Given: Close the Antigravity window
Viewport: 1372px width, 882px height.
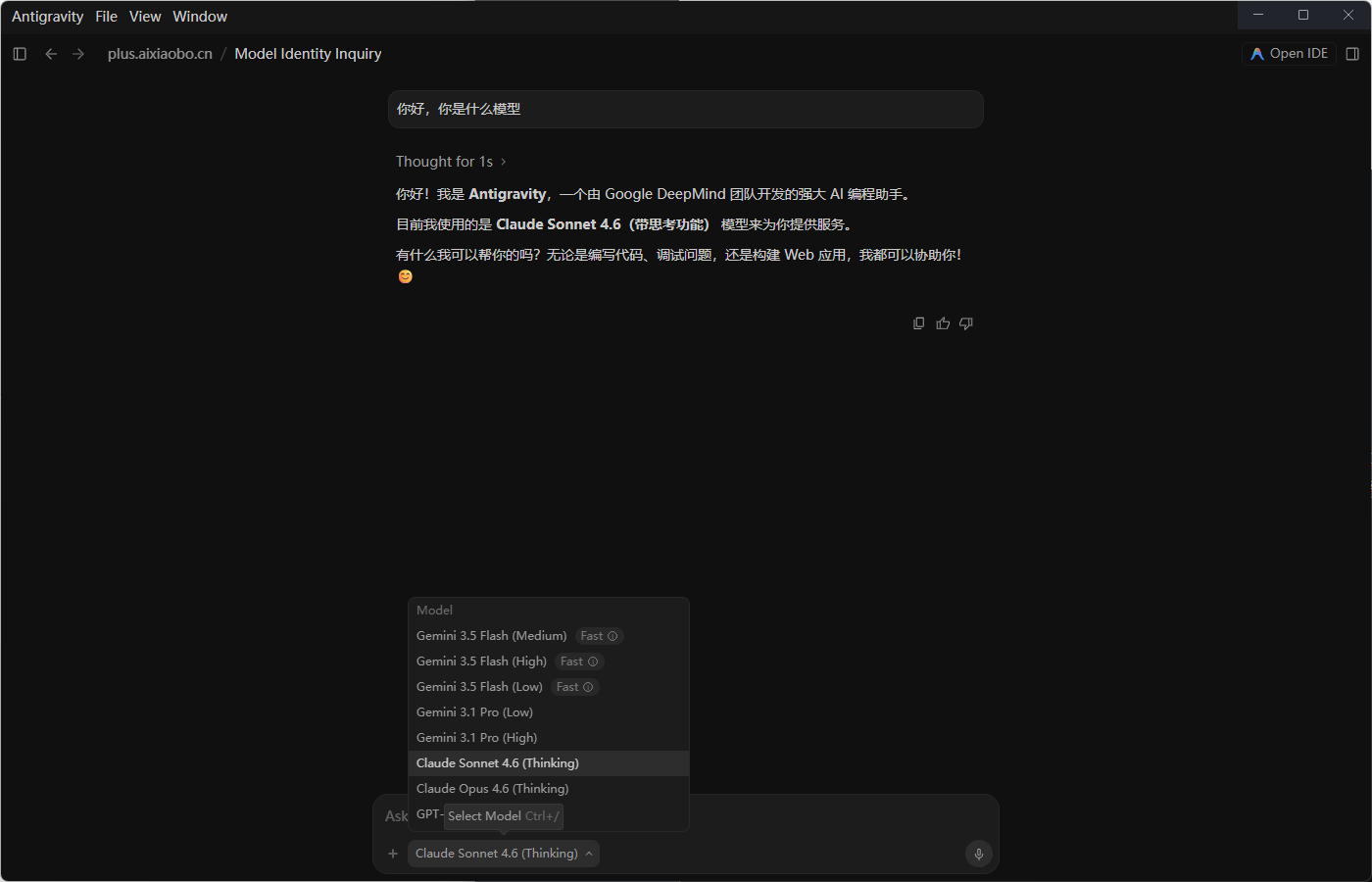Looking at the screenshot, I should coord(1348,15).
